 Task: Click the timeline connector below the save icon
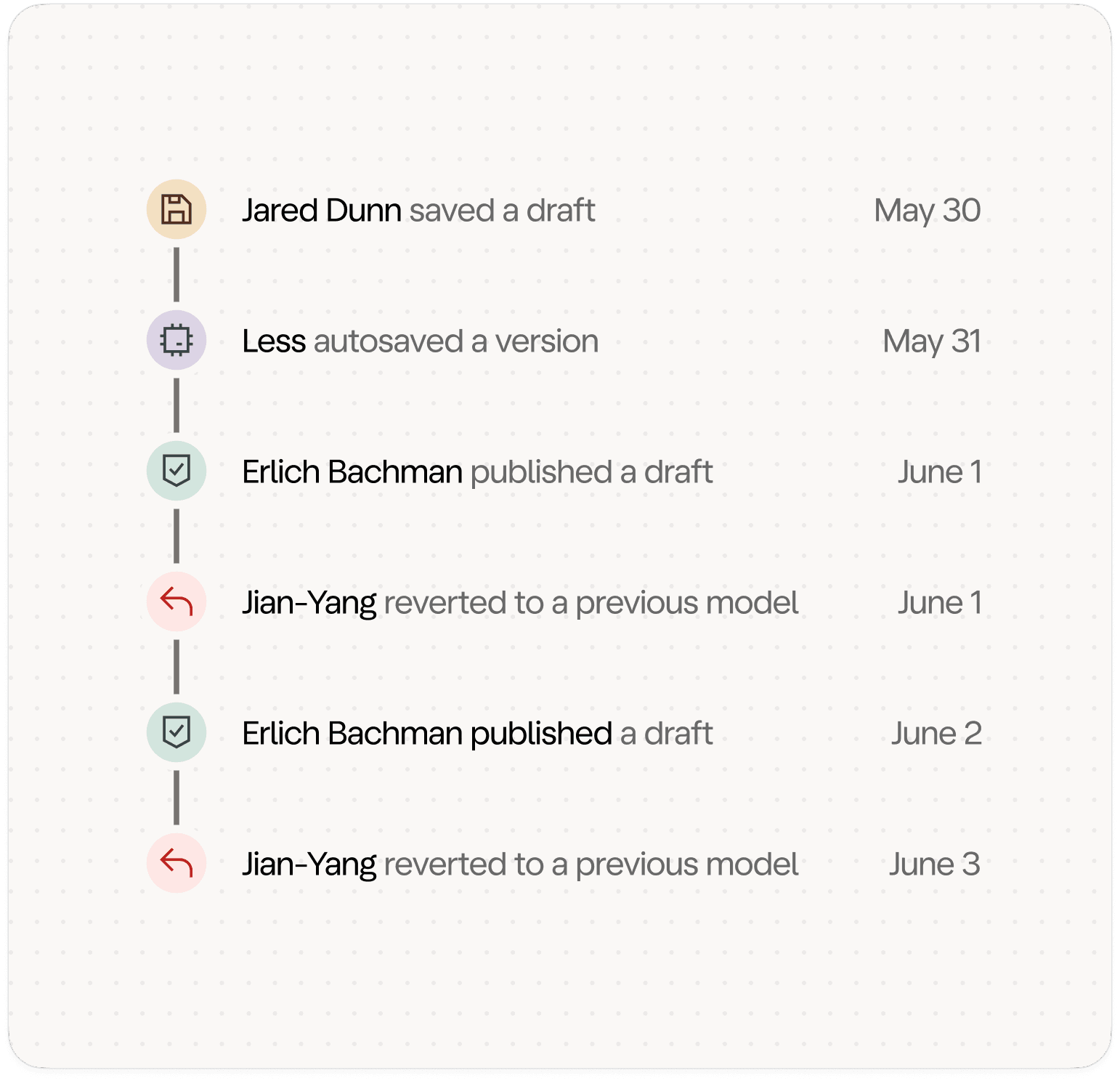click(x=176, y=275)
